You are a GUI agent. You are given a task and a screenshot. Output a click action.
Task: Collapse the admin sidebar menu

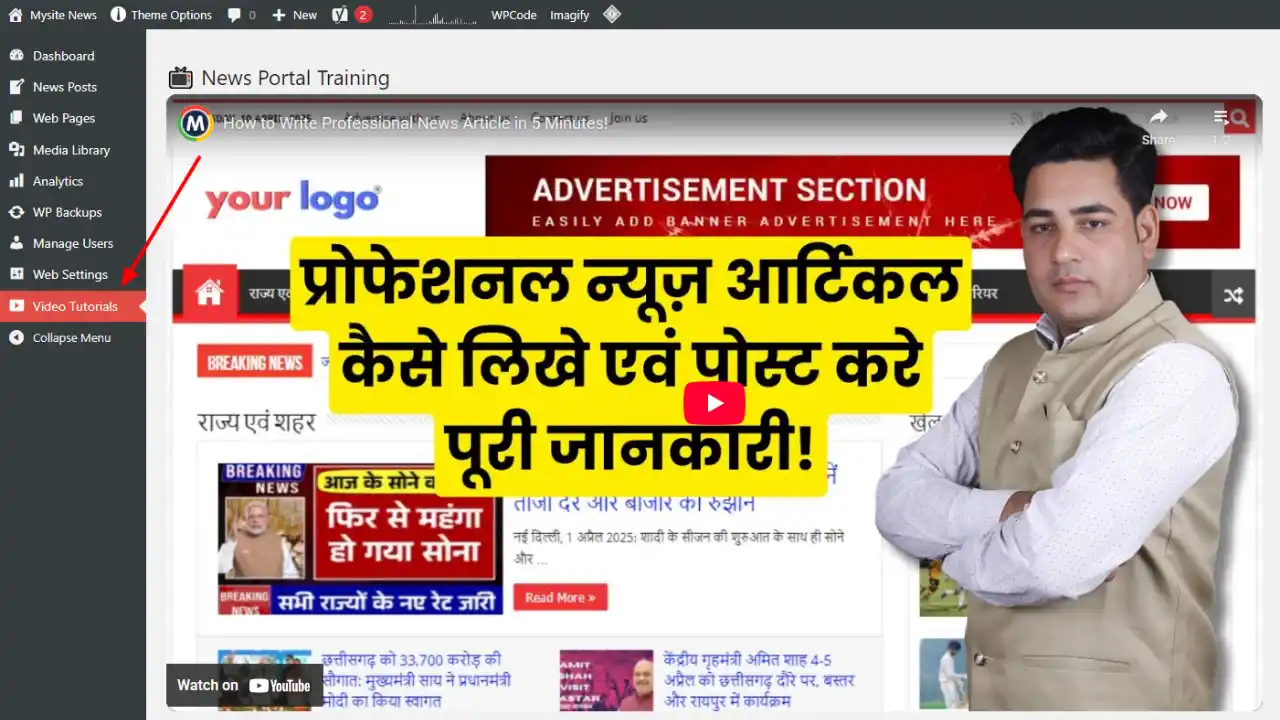tap(73, 337)
